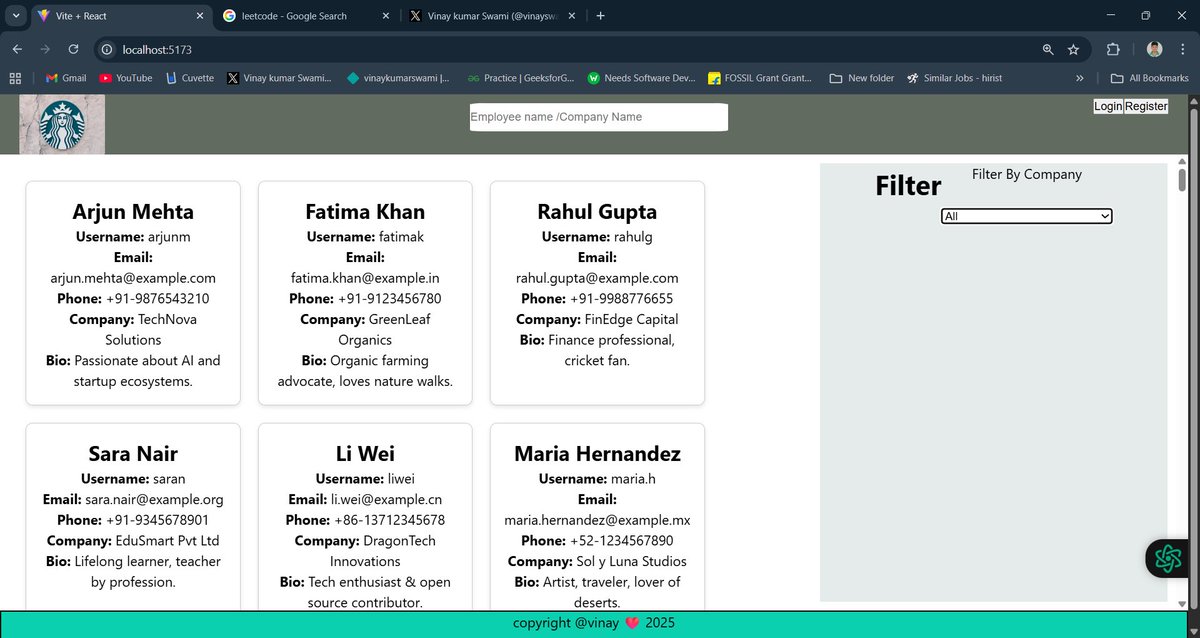
Task: Restore down the Chrome window
Action: 1146,16
